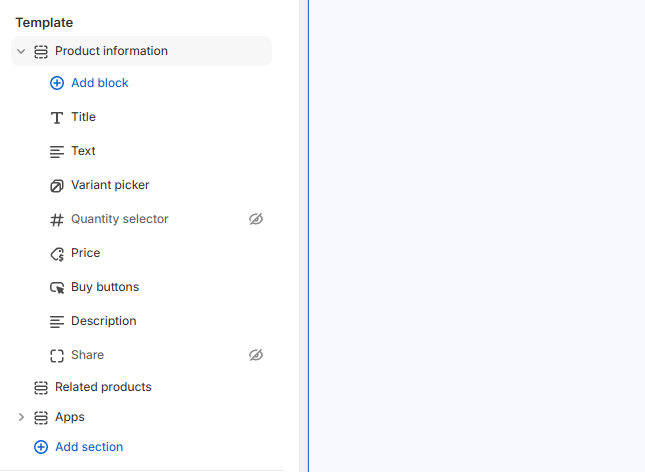Image resolution: width=645 pixels, height=472 pixels.
Task: Select the Share block
Action: [x=87, y=355]
